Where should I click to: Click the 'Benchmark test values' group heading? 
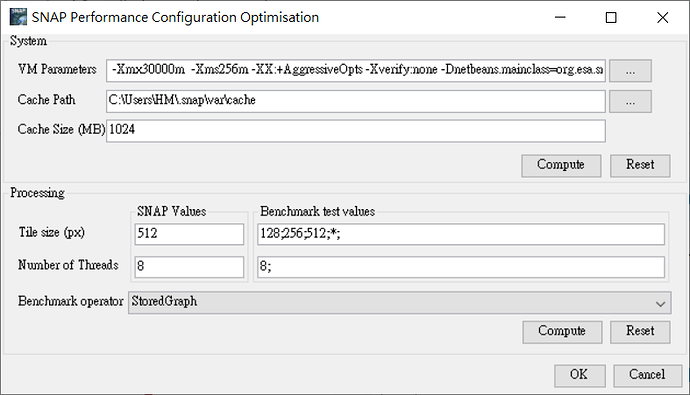tap(318, 212)
